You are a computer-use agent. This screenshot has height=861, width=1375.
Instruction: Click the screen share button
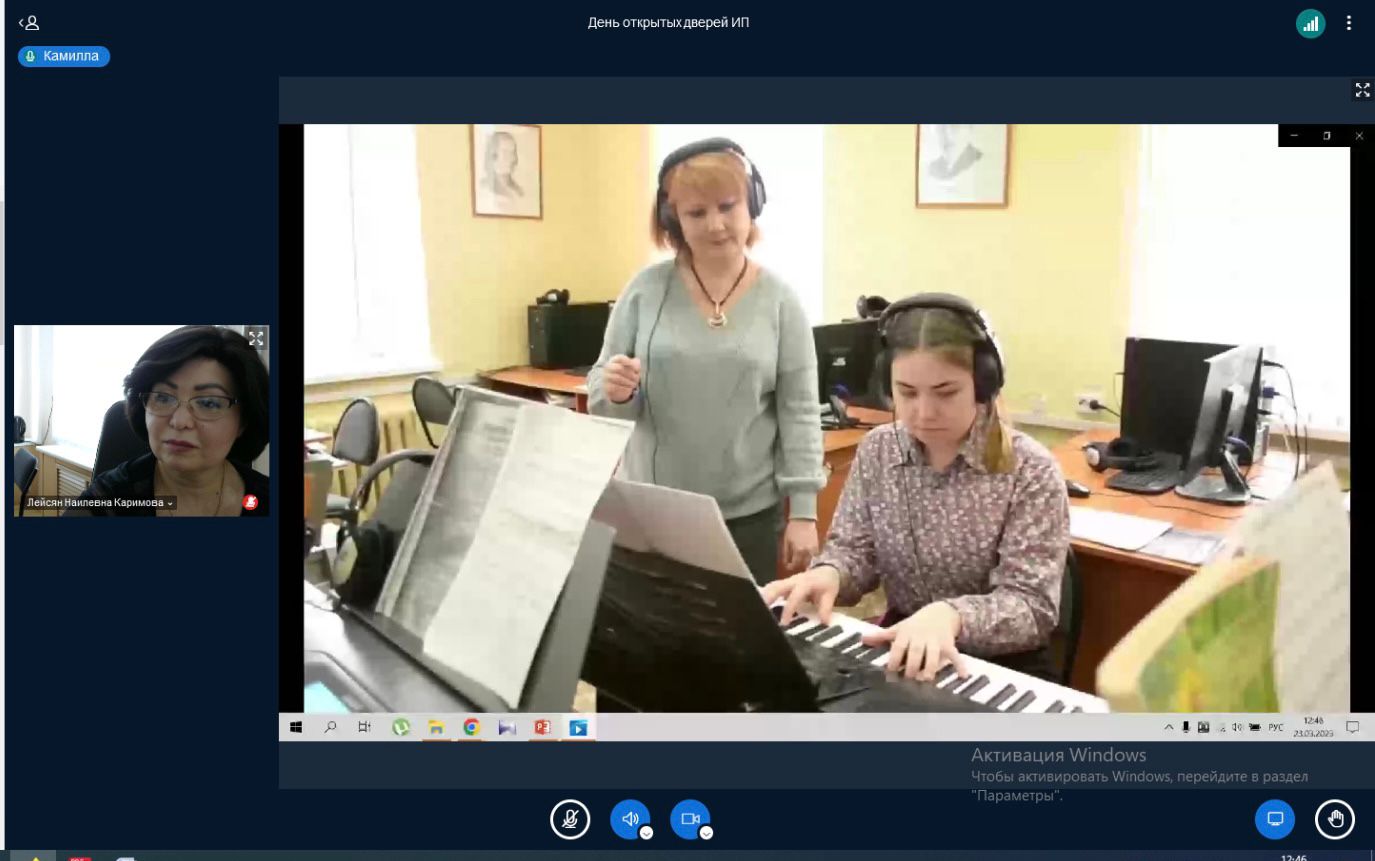pos(1275,820)
